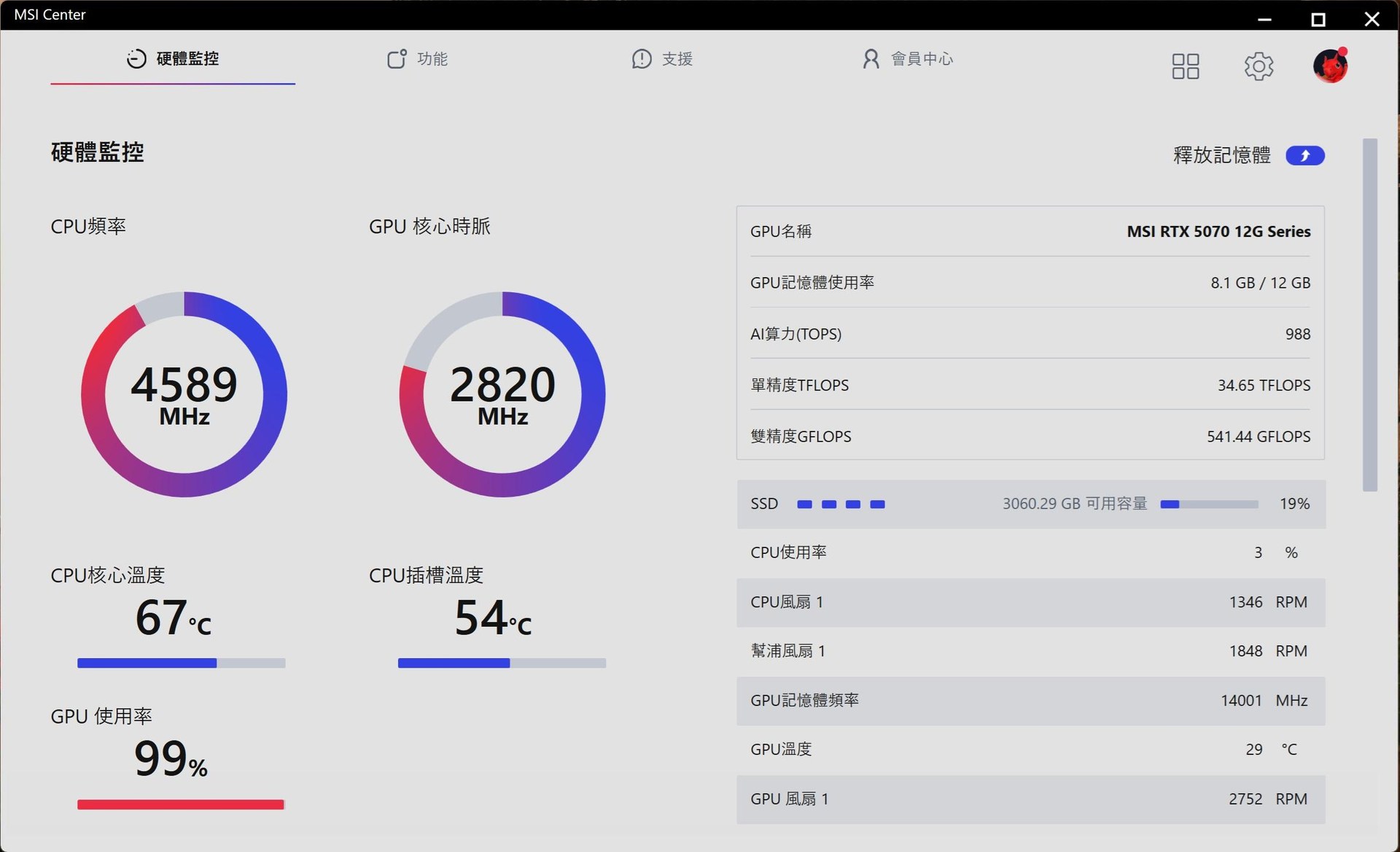Click the CPU風扇 1 row
This screenshot has height=852, width=1400.
[x=1031, y=602]
